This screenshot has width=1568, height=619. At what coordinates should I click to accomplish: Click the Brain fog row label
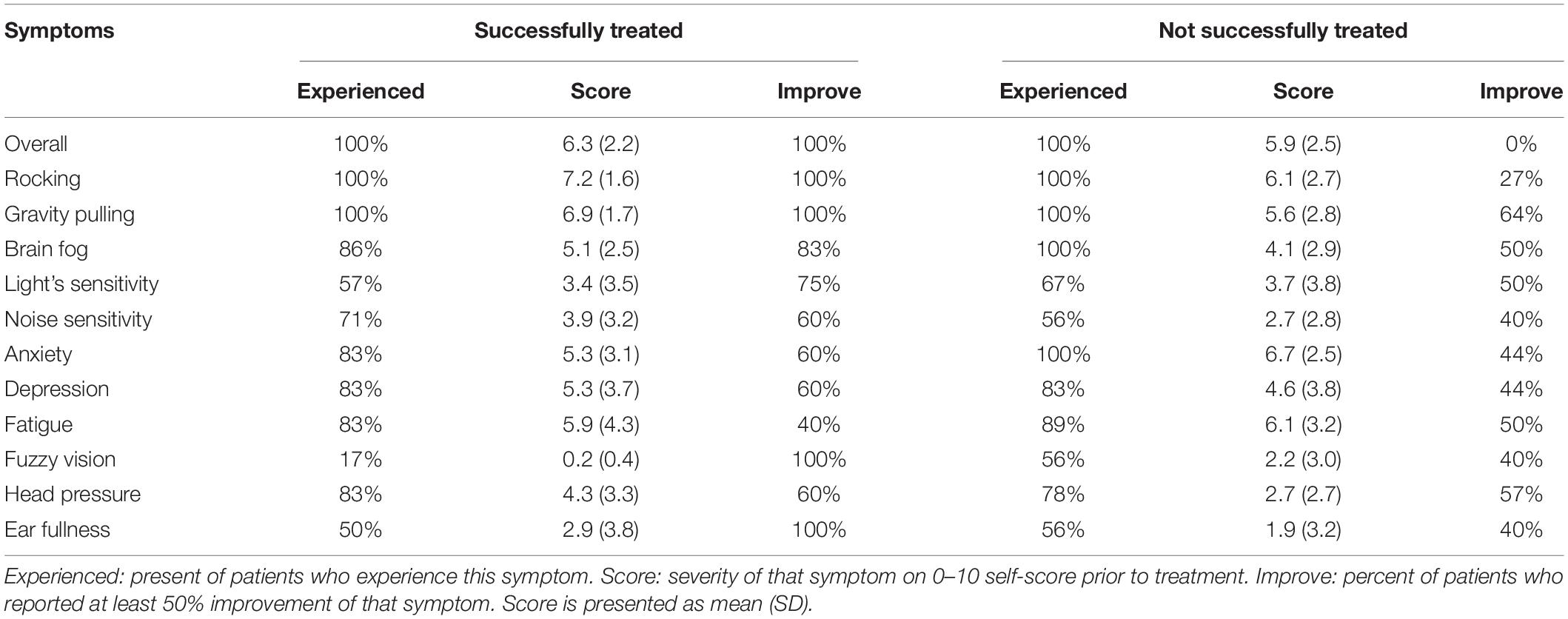[x=46, y=250]
